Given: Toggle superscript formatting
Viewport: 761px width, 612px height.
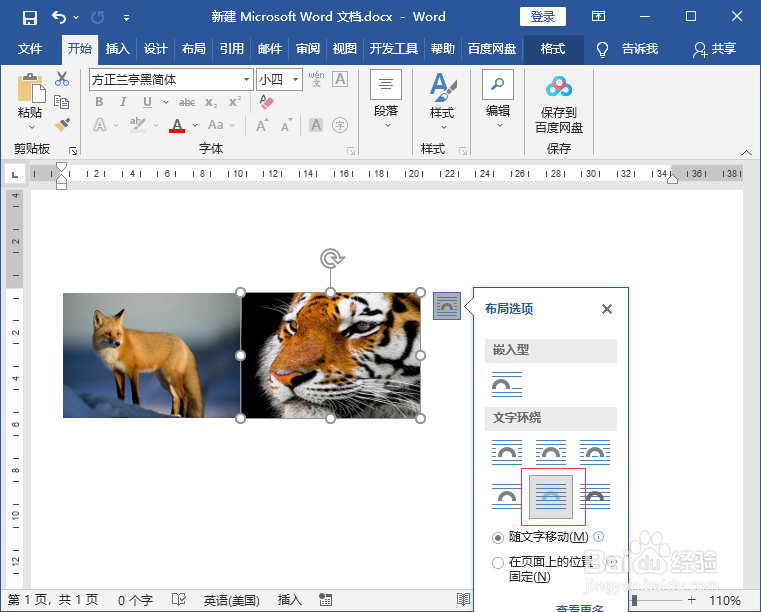Looking at the screenshot, I should (x=235, y=102).
